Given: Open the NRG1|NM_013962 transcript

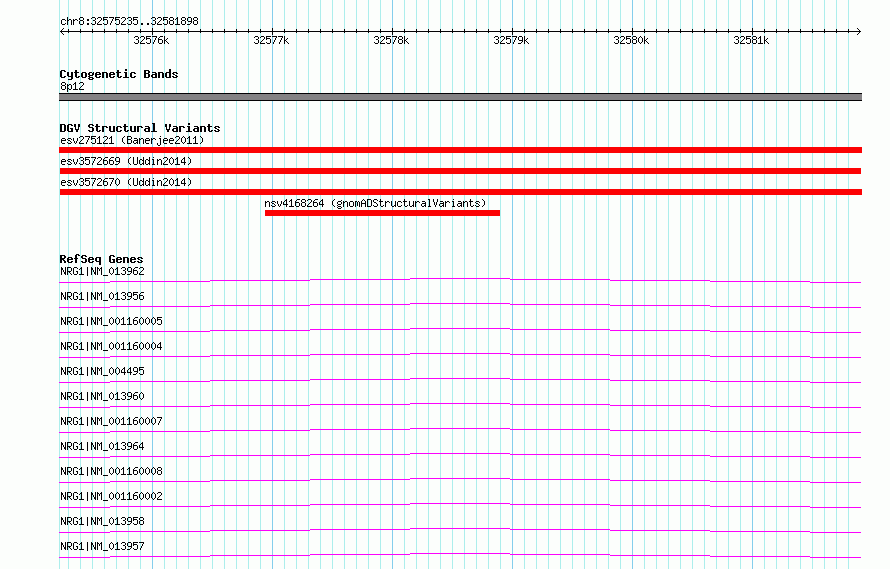Looking at the screenshot, I should pos(103,271).
